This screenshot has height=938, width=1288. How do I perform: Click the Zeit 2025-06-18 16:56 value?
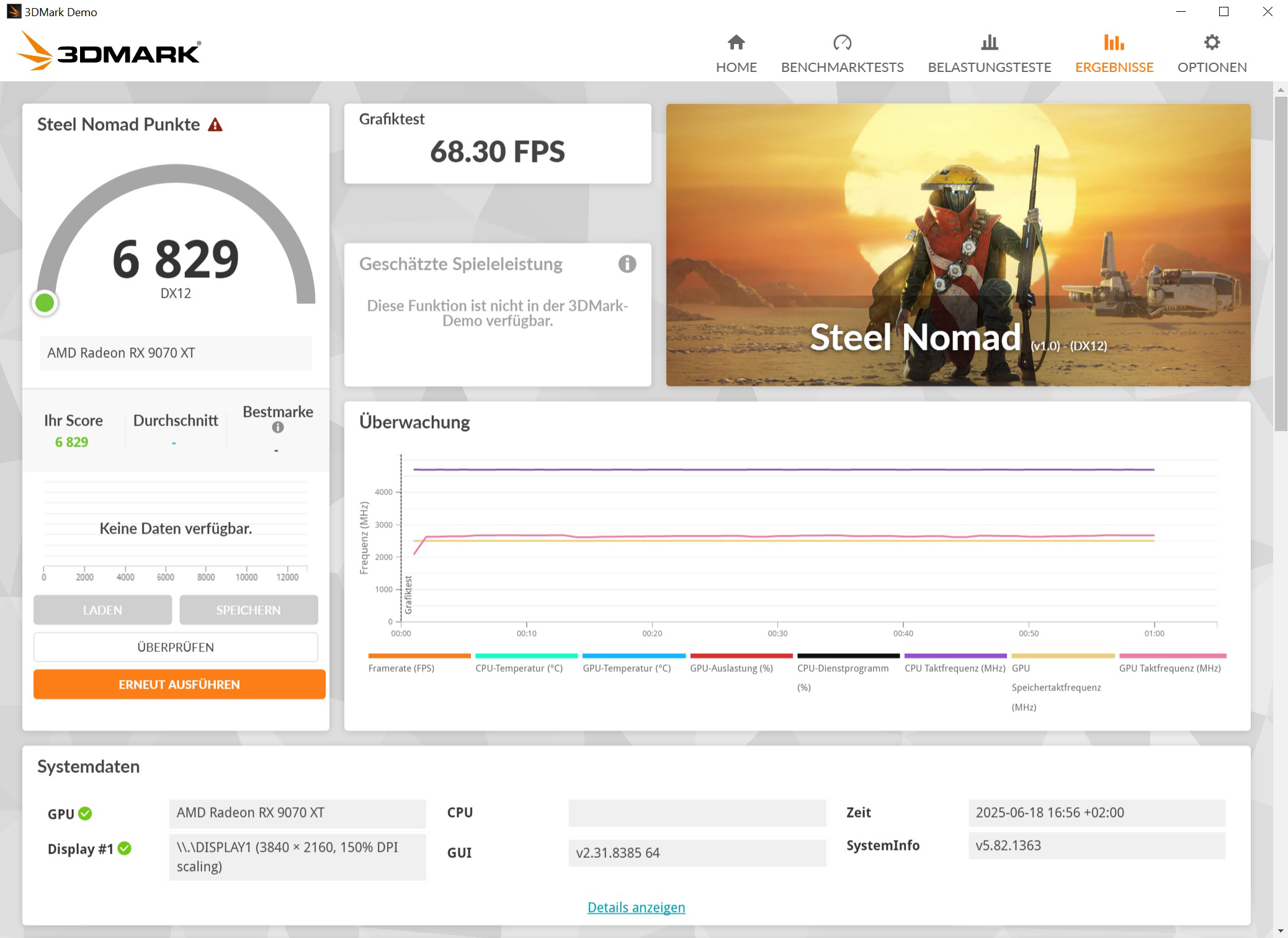1096,813
